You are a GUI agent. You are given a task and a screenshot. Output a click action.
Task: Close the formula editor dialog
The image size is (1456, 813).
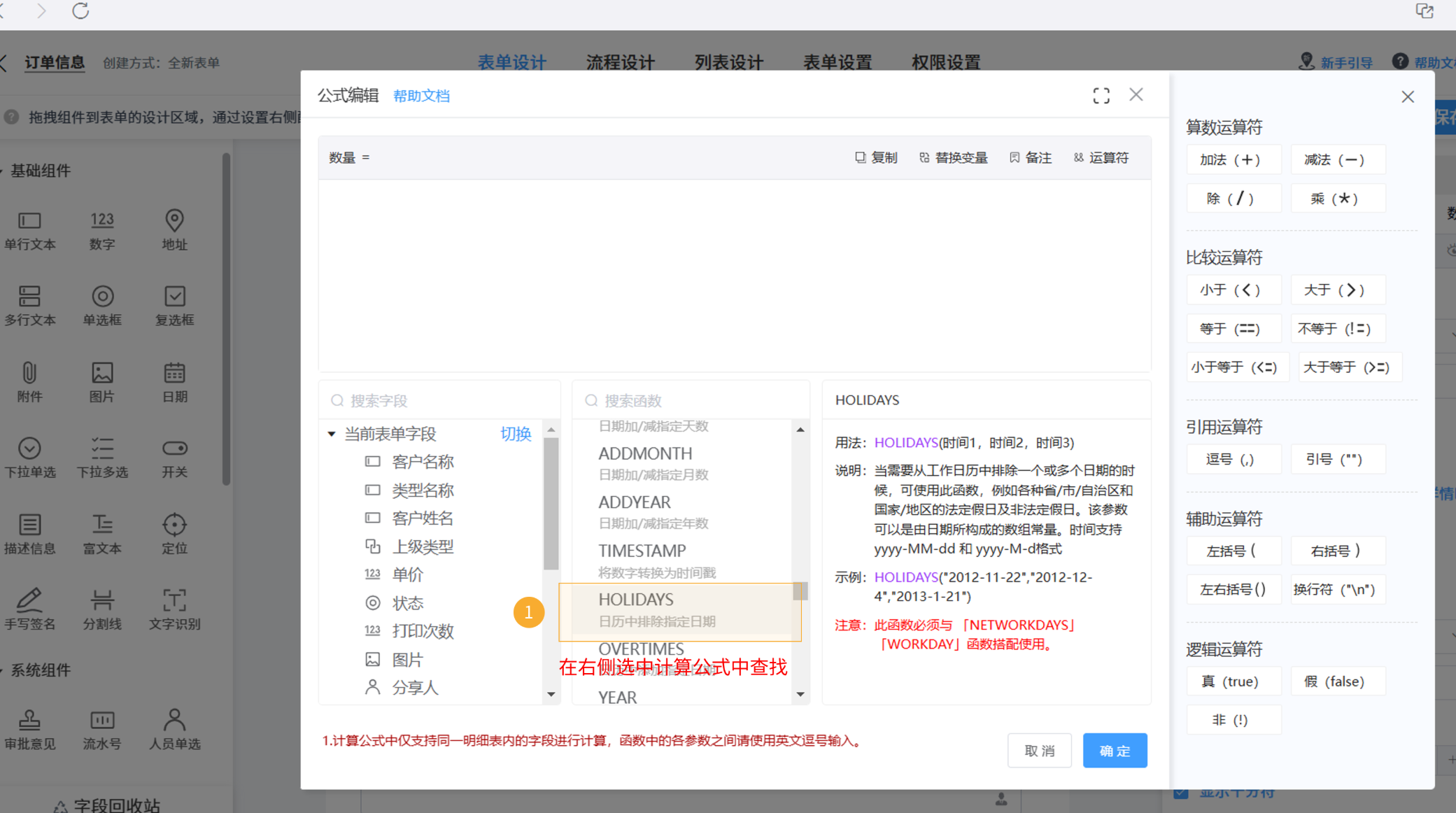coord(1136,94)
